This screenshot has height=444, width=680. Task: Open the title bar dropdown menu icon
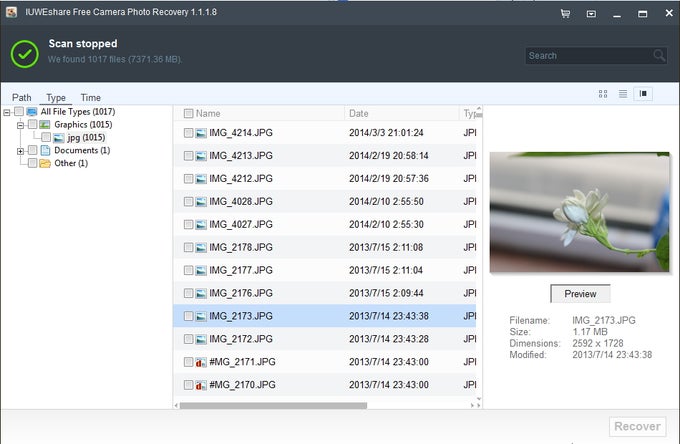(591, 14)
